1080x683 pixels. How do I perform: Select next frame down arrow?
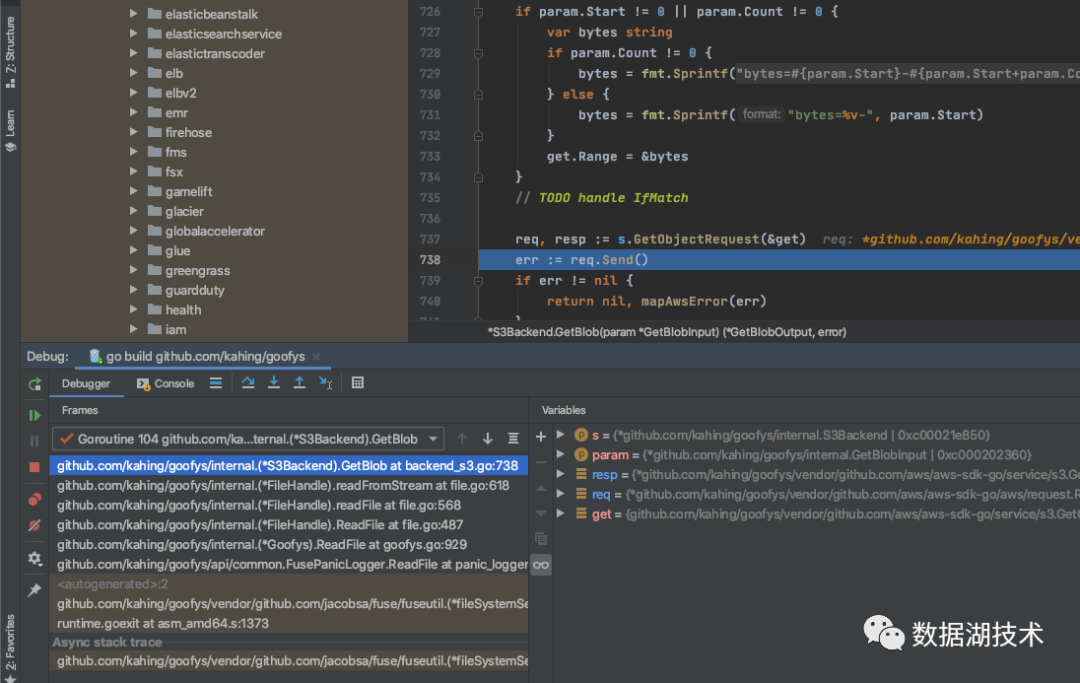[488, 439]
